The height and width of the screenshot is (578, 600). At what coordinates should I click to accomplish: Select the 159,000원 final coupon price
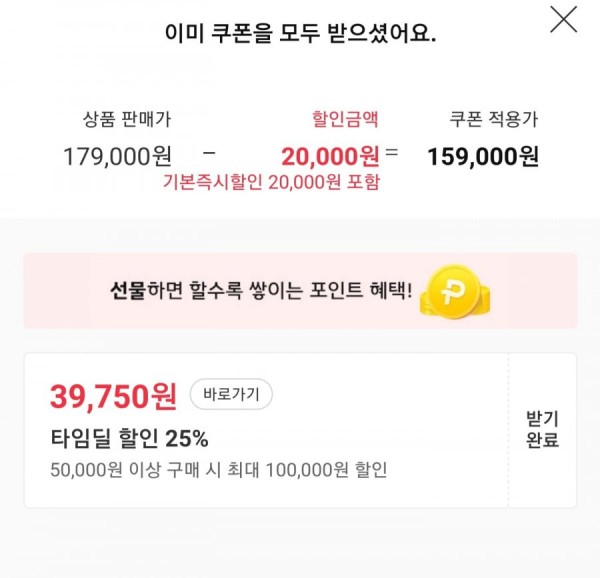click(483, 157)
